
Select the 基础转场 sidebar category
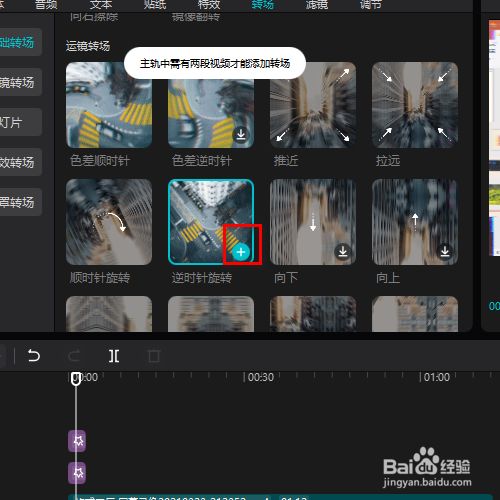pos(21,42)
